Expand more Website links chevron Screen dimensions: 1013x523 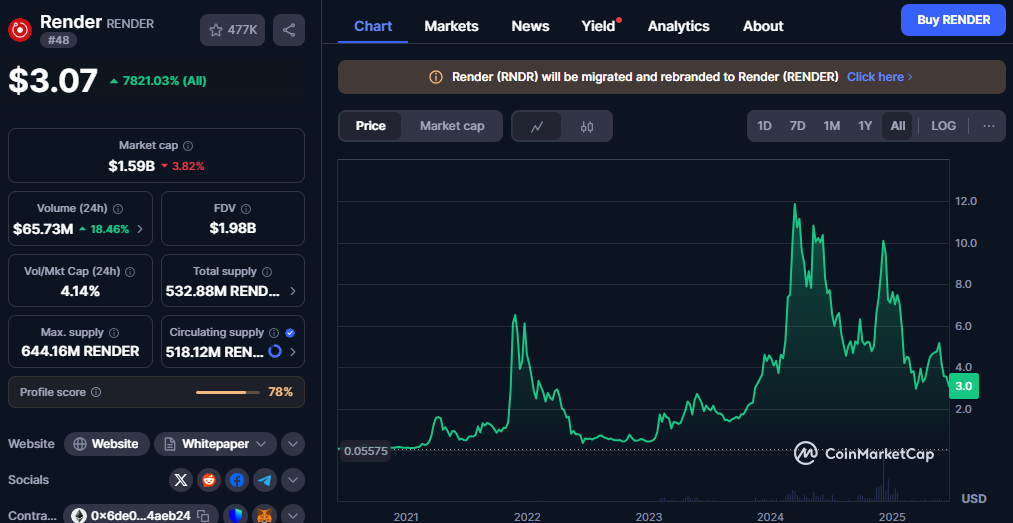point(293,444)
